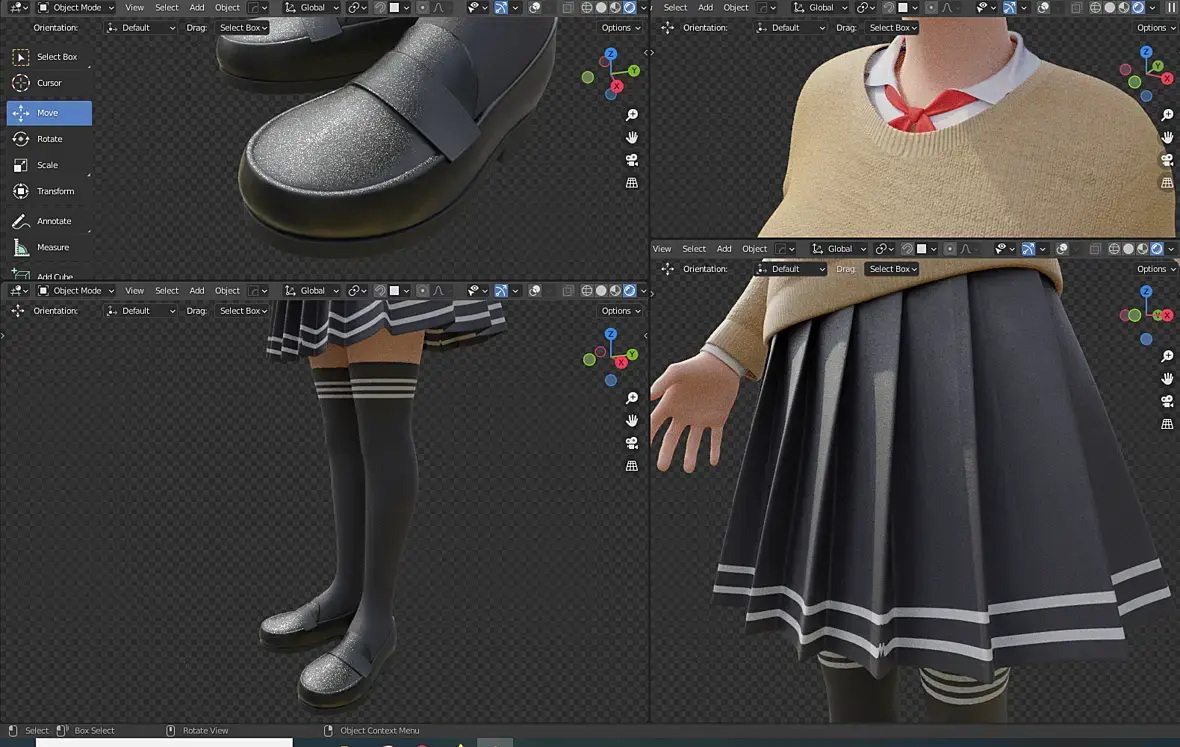
Task: Toggle snapping magnet in skirt viewport header
Action: coord(908,249)
